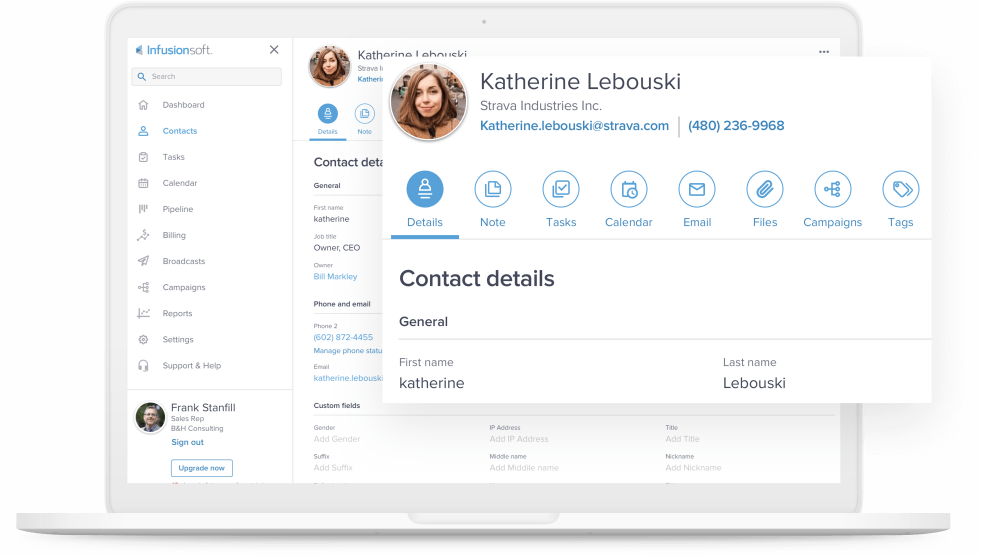Click the Reports chart icon
Image resolution: width=981 pixels, height=556 pixels.
coord(143,313)
